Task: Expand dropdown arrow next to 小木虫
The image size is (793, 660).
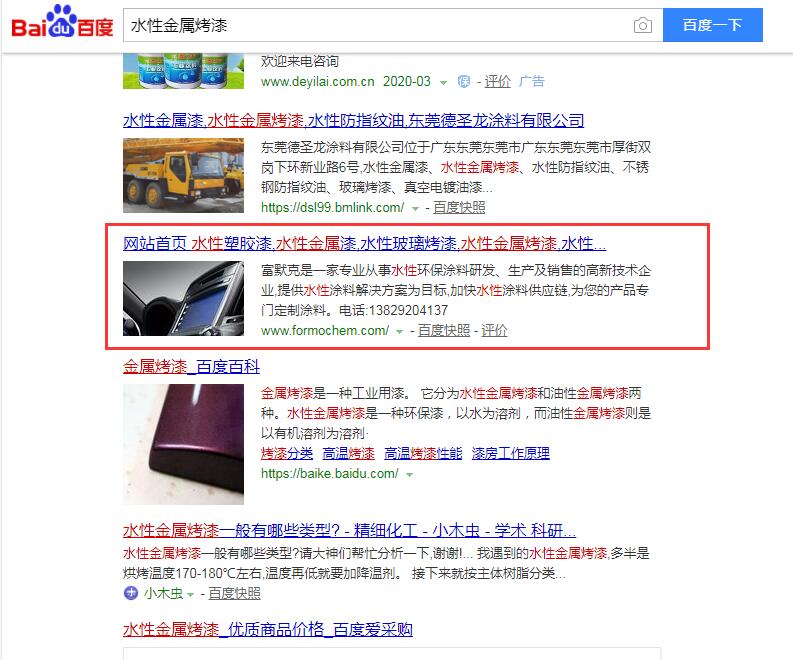Action: (x=191, y=594)
